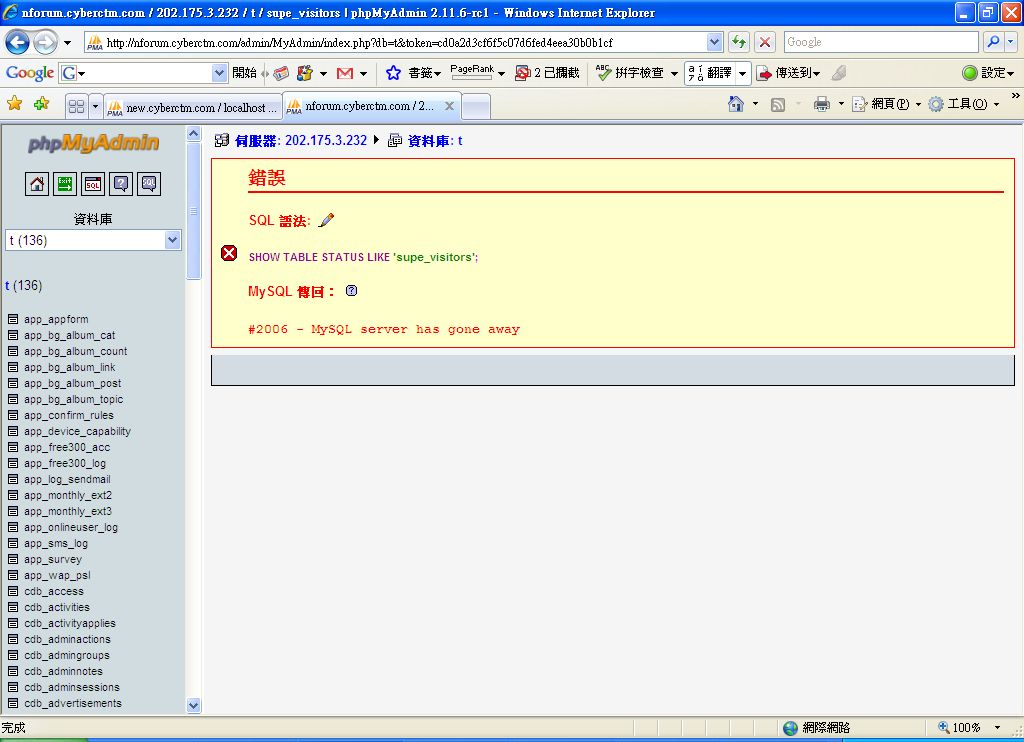This screenshot has height=742, width=1024.
Task: Click the Google search box at top right
Action: pyautogui.click(x=880, y=42)
